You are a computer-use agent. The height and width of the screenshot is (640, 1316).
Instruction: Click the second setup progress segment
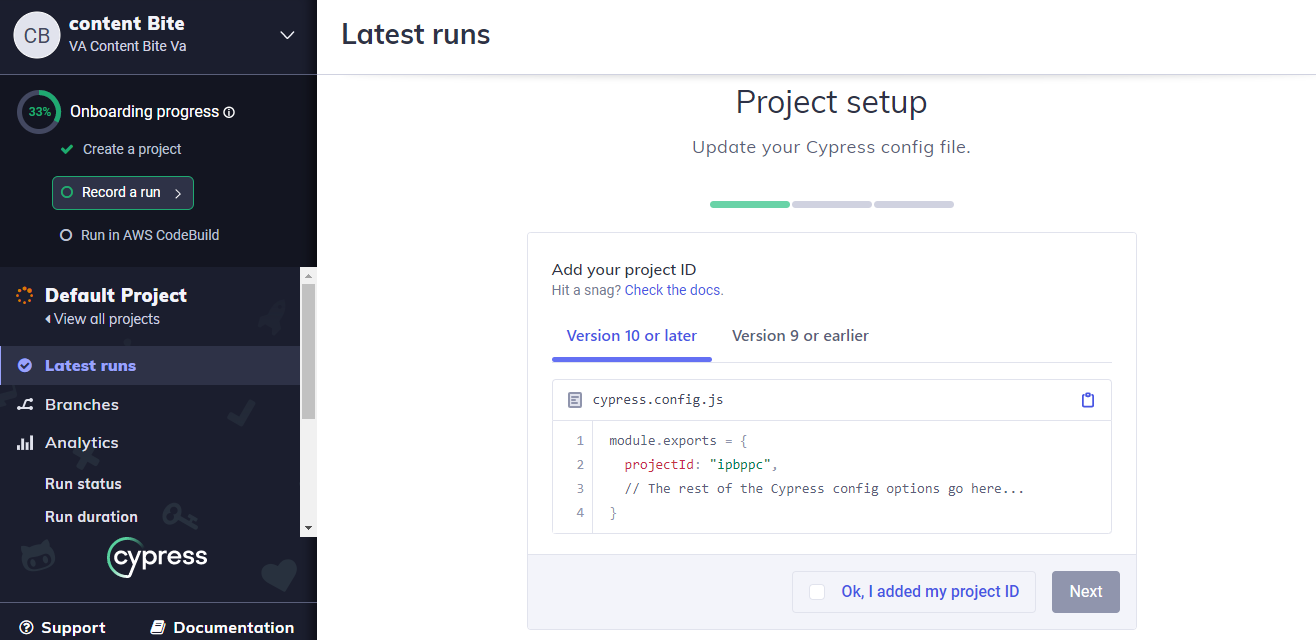click(x=832, y=204)
